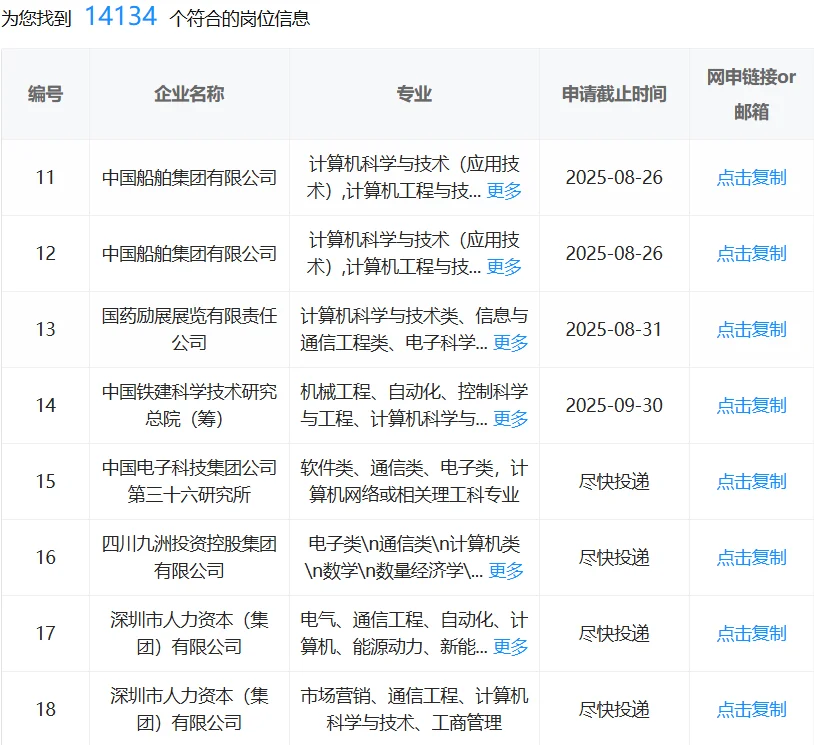Expand 更多 for 四川九洲投资控股集团 majors

pyautogui.click(x=506, y=571)
